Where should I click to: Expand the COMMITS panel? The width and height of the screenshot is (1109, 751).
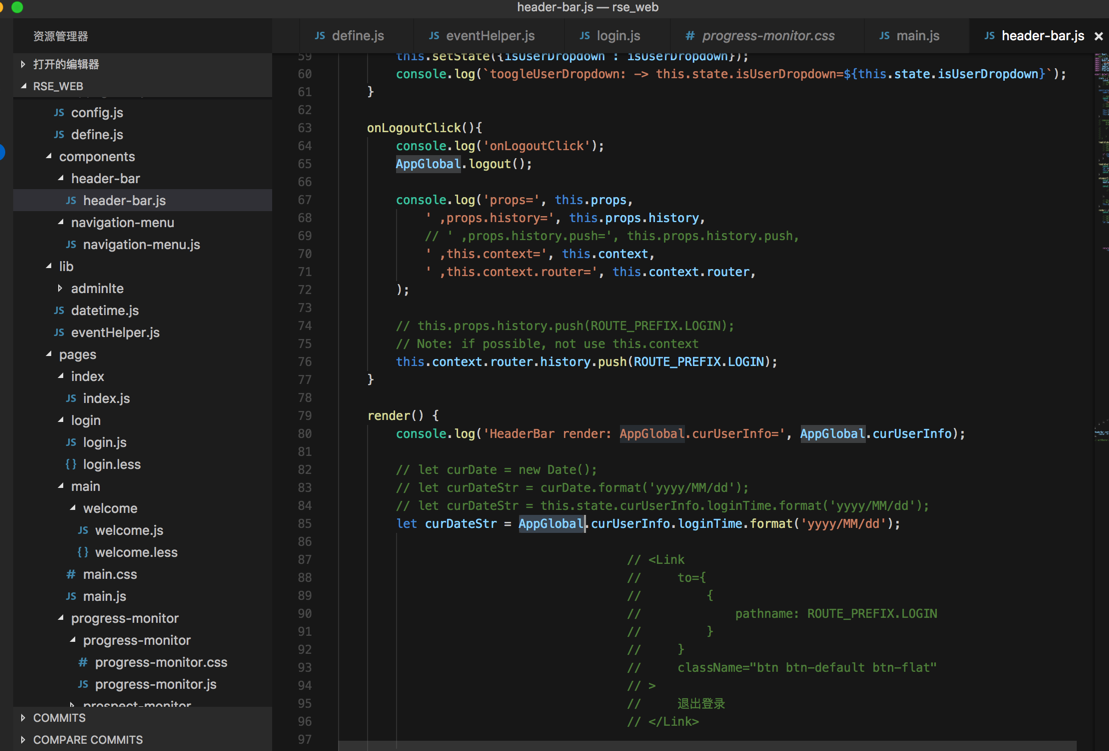click(59, 718)
